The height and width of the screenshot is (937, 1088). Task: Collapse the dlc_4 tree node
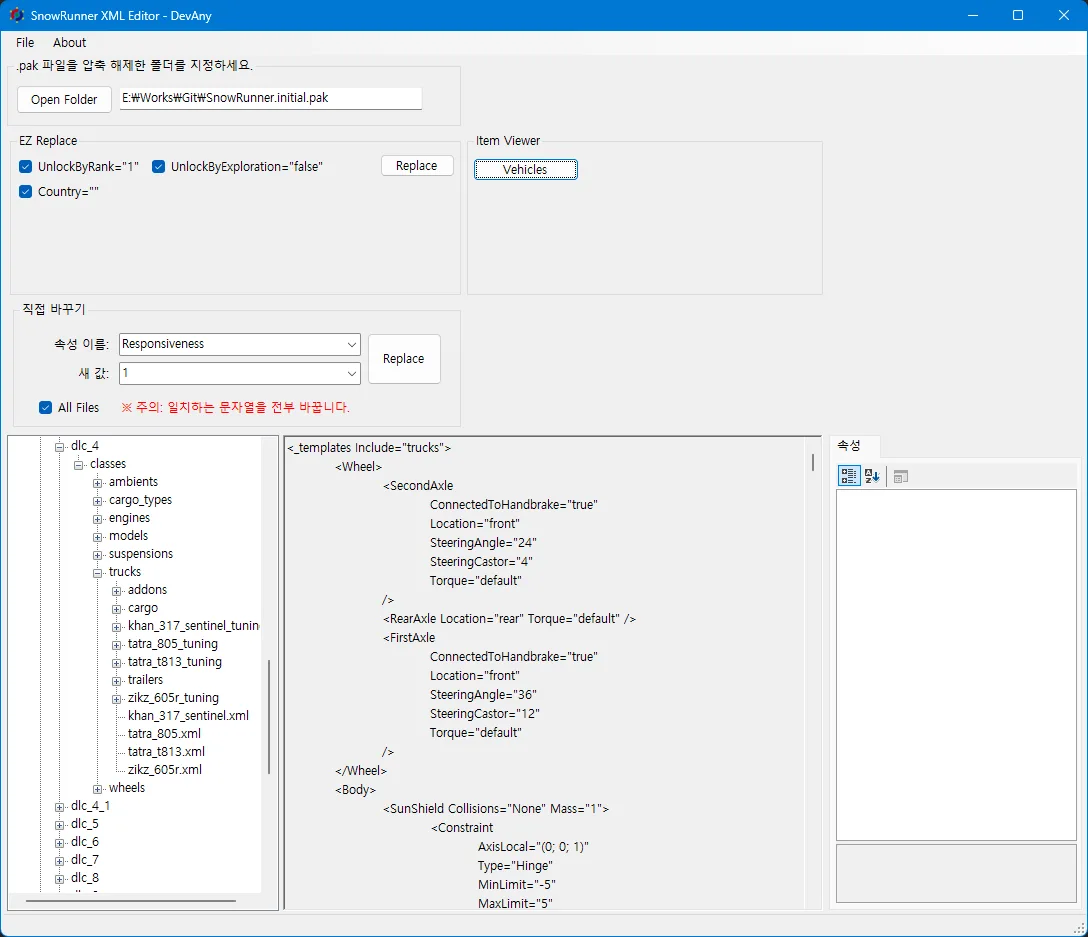(x=60, y=446)
